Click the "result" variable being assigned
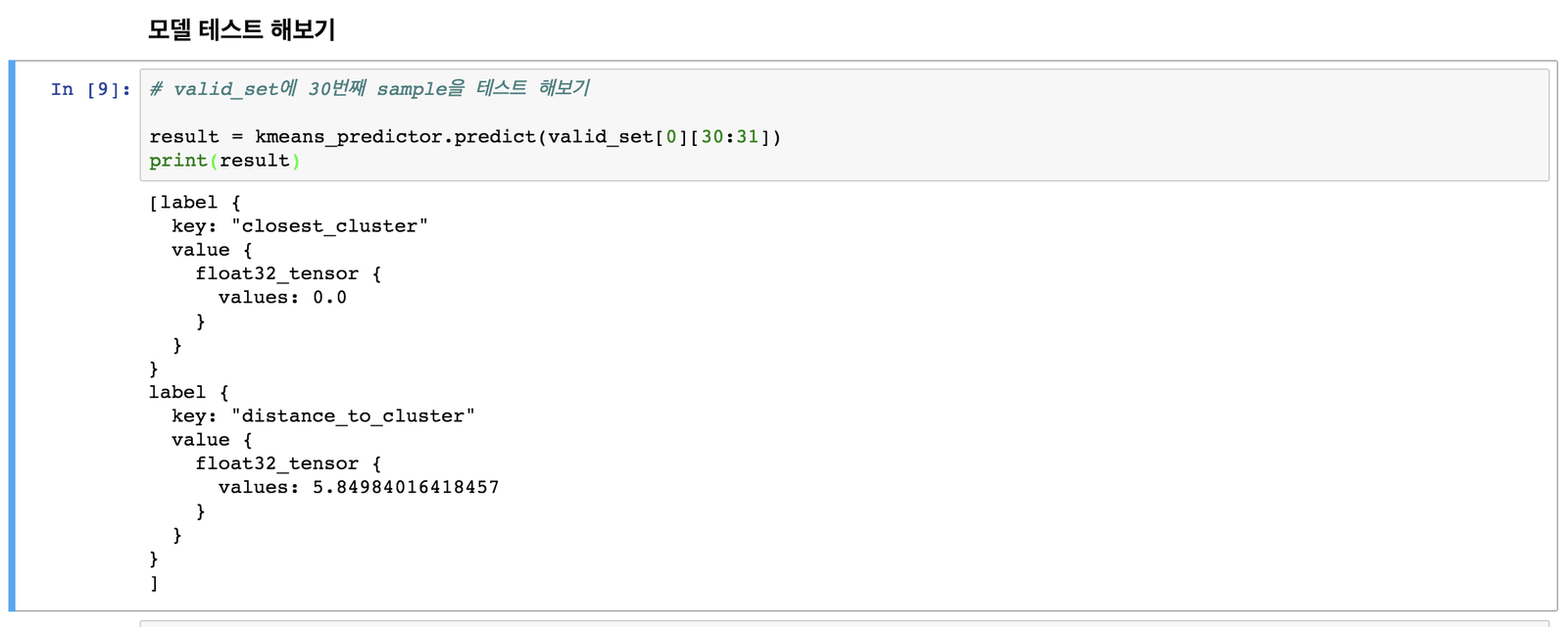 [x=184, y=137]
